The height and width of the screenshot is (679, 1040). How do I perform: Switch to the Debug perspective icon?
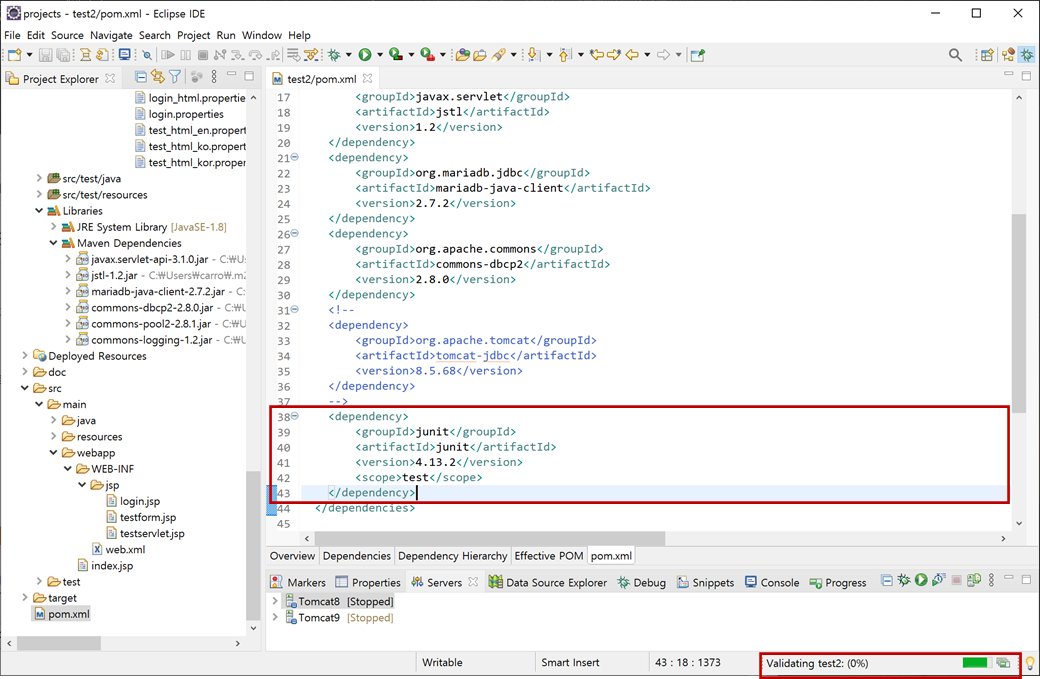click(x=1027, y=55)
